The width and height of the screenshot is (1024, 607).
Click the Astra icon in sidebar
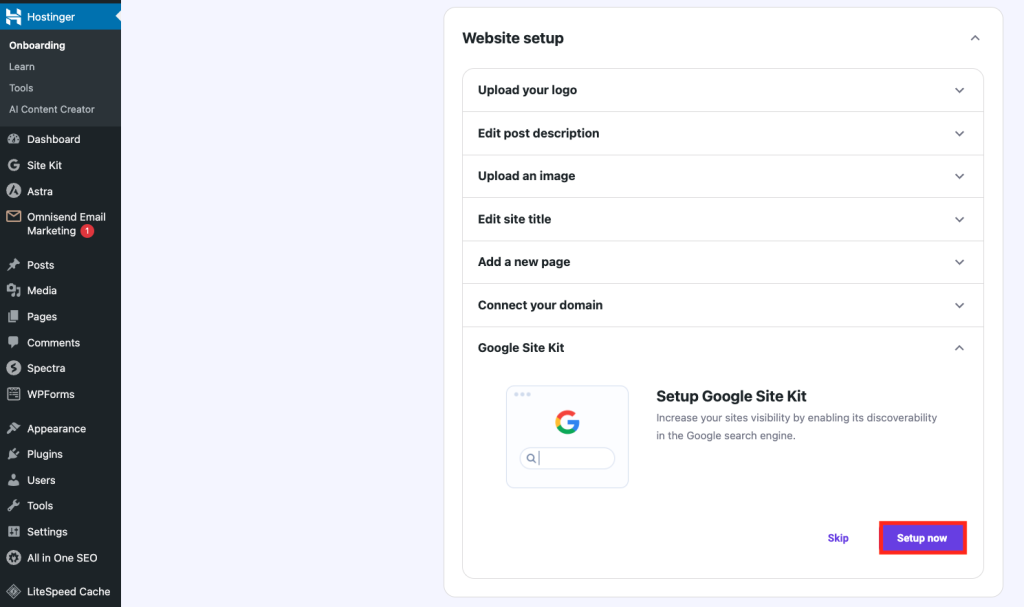[x=14, y=191]
